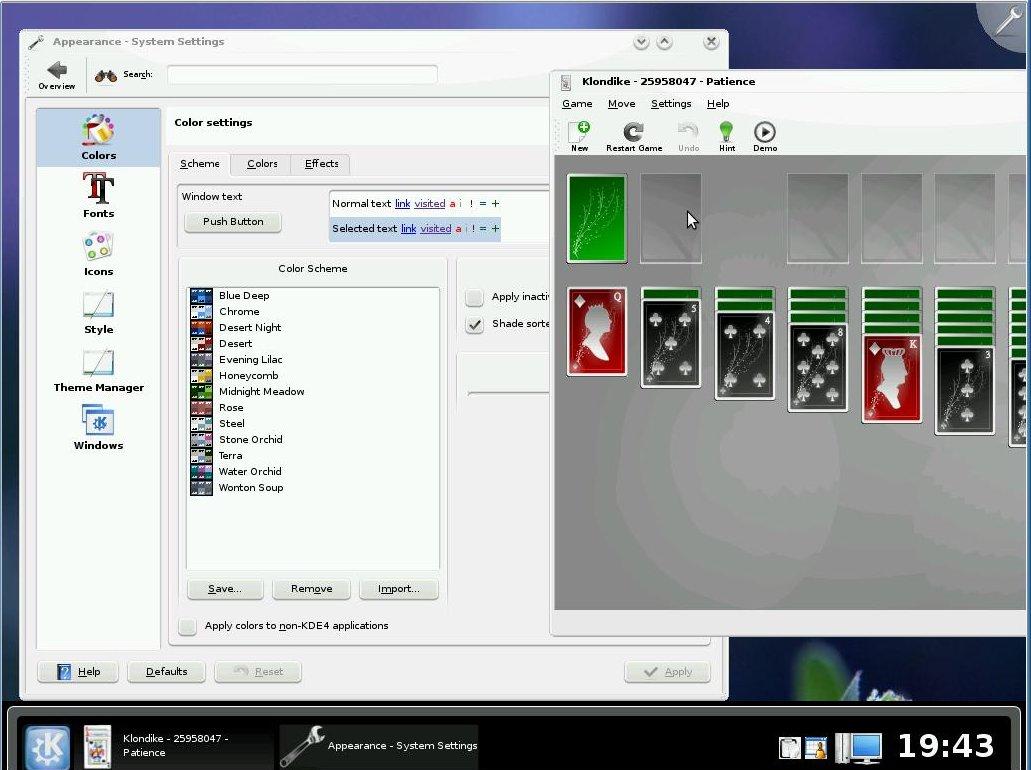1031x770 pixels.
Task: Select the Queen of diamonds card
Action: click(x=597, y=332)
